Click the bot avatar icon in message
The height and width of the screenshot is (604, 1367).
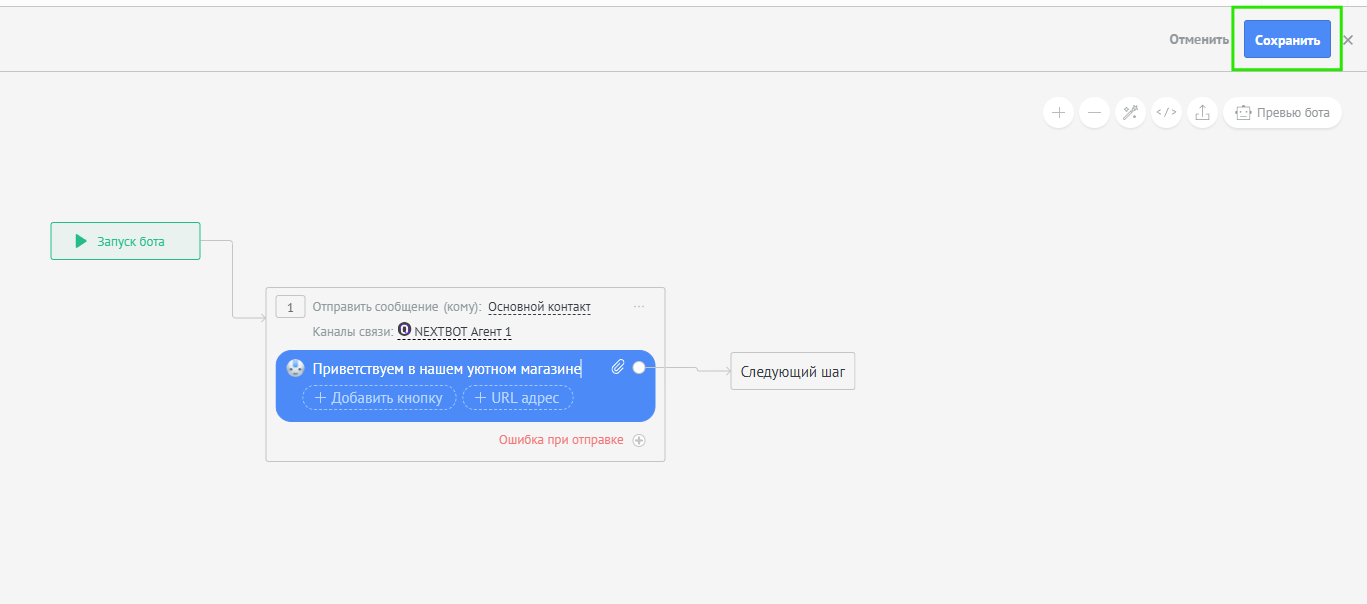pyautogui.click(x=295, y=368)
